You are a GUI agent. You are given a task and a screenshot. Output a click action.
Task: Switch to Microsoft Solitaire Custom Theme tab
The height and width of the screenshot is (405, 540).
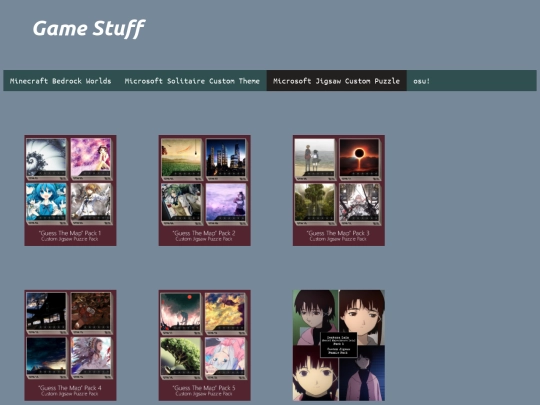192,81
